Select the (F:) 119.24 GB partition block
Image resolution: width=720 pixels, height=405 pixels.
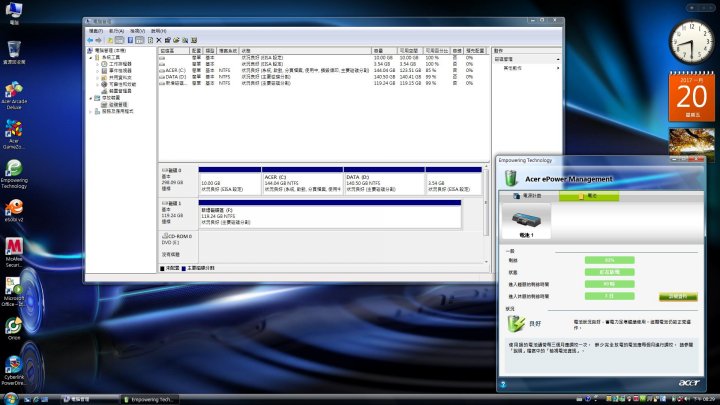[330, 214]
